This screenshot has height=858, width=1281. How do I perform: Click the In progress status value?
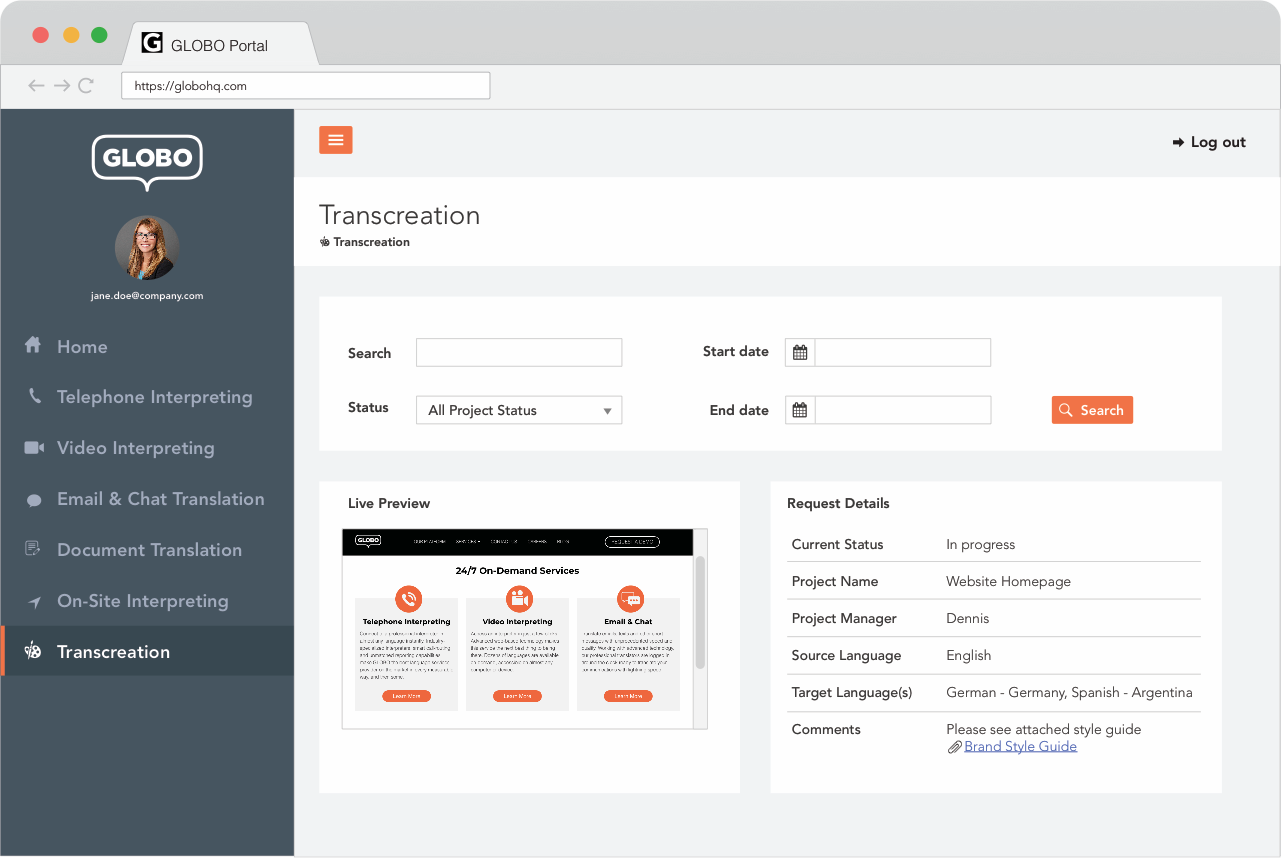pyautogui.click(x=980, y=545)
